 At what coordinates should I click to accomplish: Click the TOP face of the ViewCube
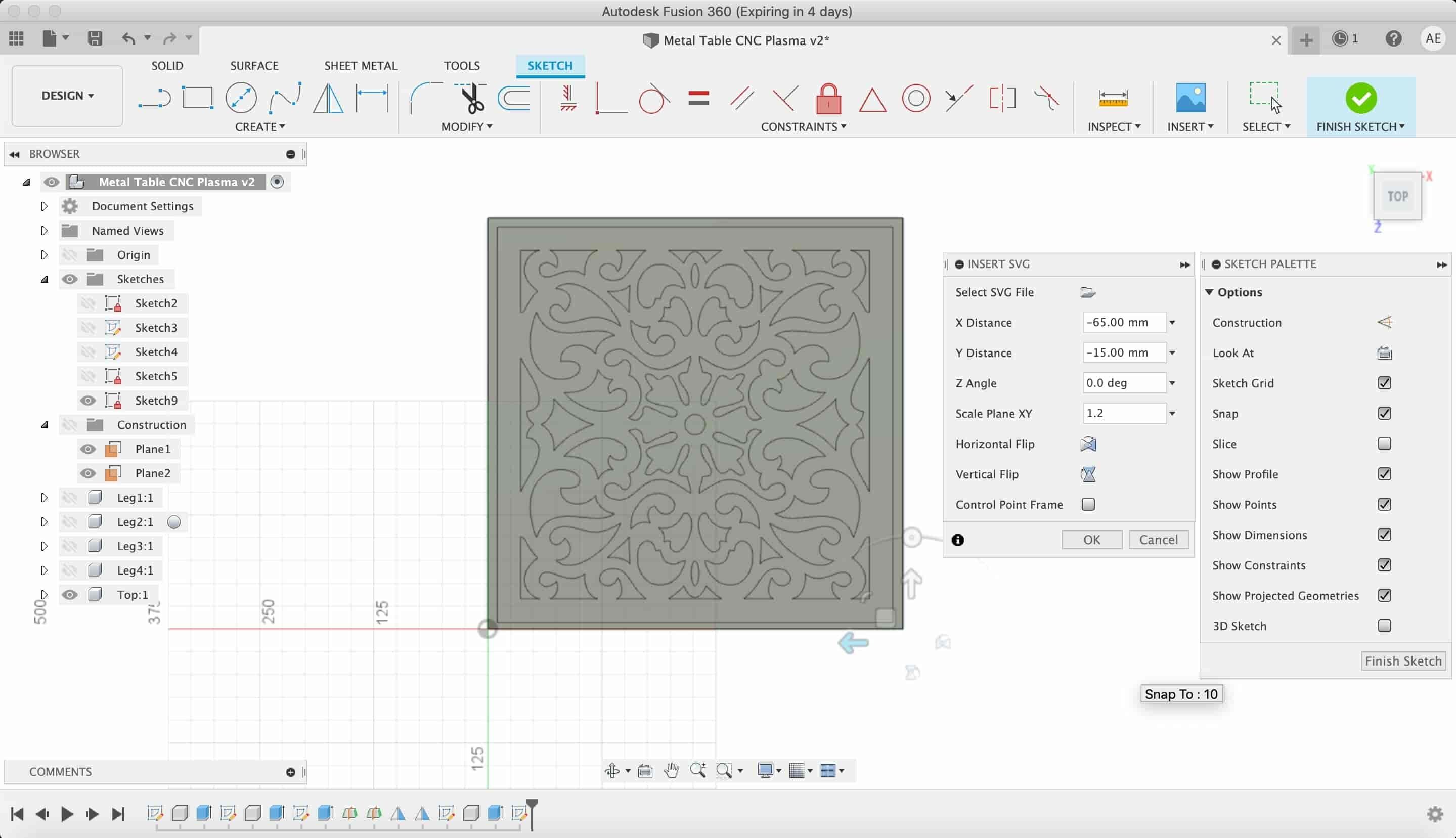click(x=1397, y=196)
